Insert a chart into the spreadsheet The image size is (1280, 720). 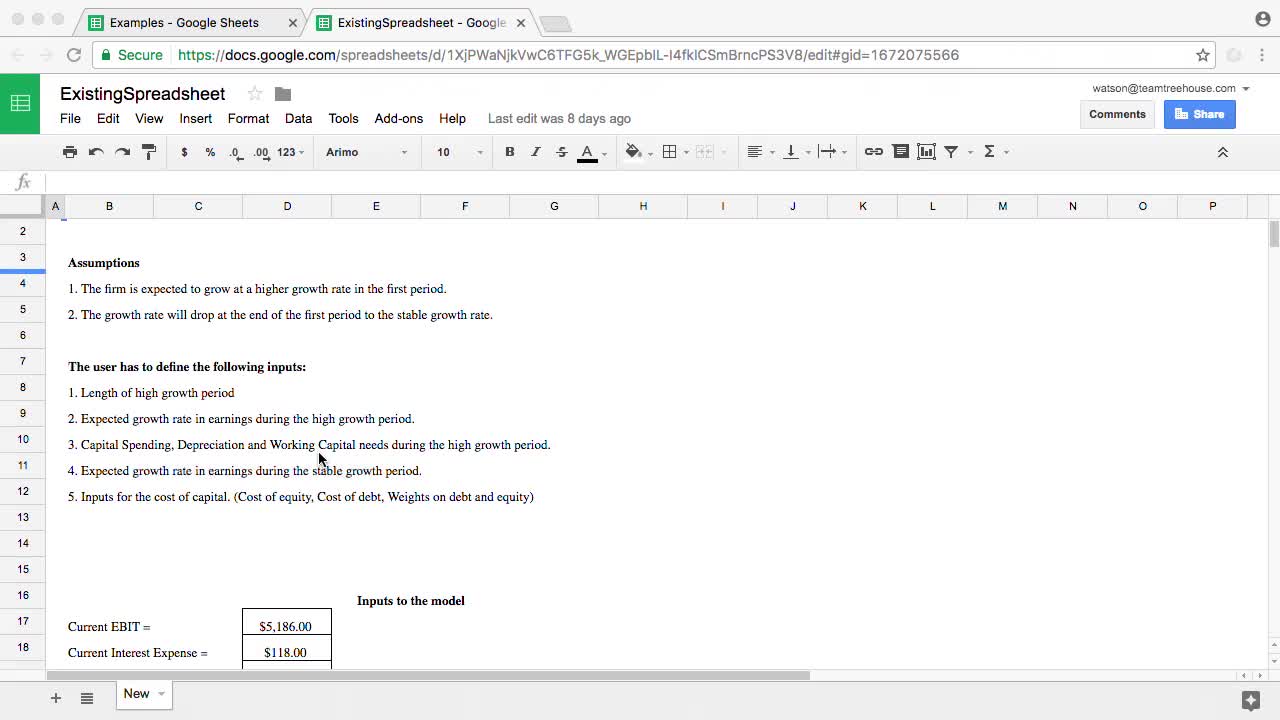(926, 151)
